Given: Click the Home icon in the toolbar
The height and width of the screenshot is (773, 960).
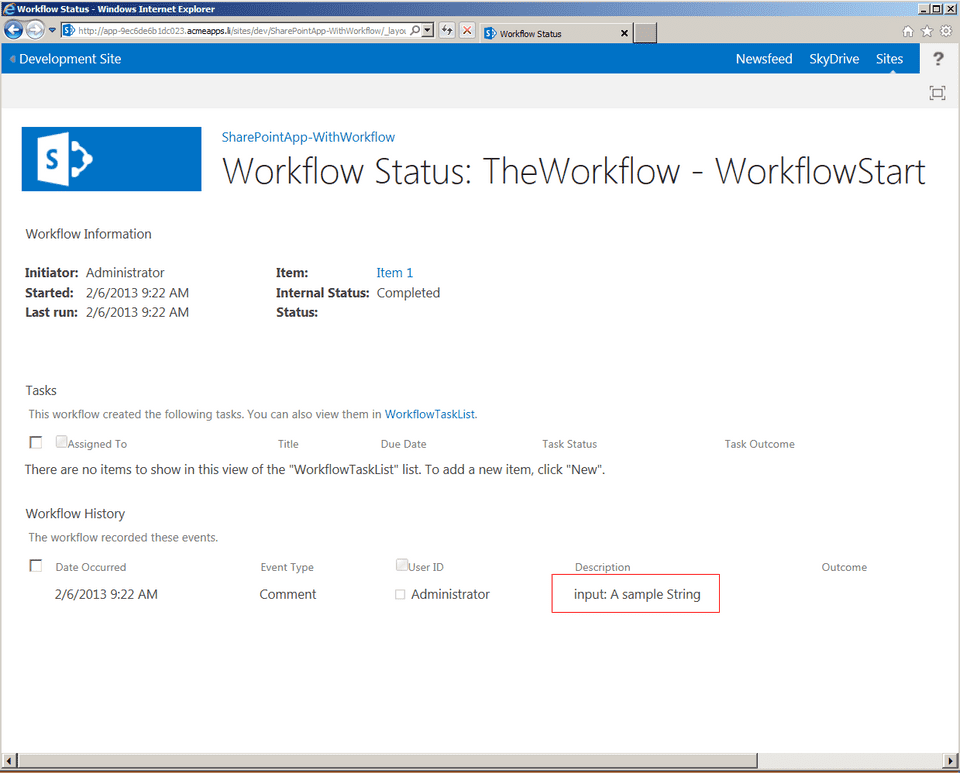Looking at the screenshot, I should 907,32.
